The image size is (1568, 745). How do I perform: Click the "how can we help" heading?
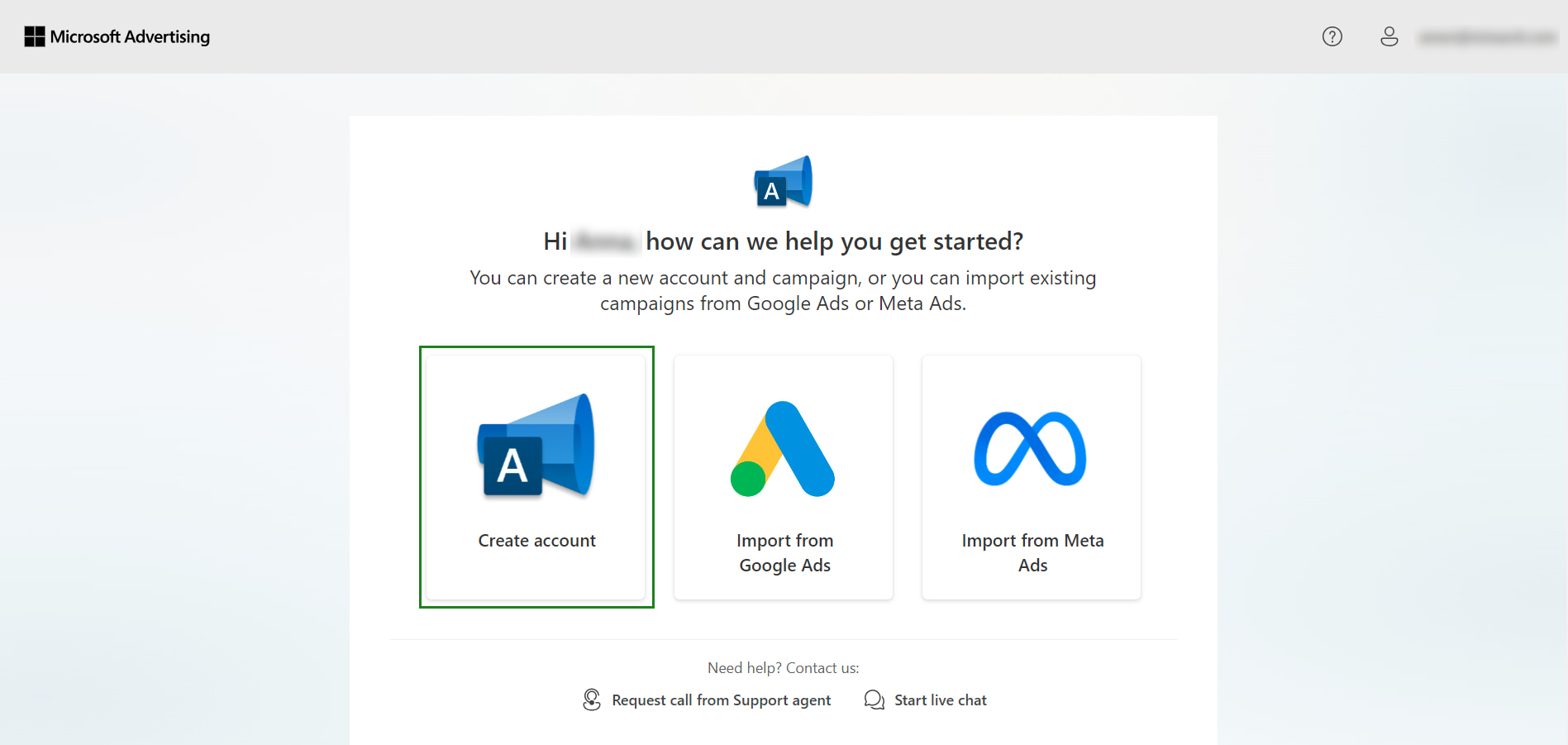point(834,241)
